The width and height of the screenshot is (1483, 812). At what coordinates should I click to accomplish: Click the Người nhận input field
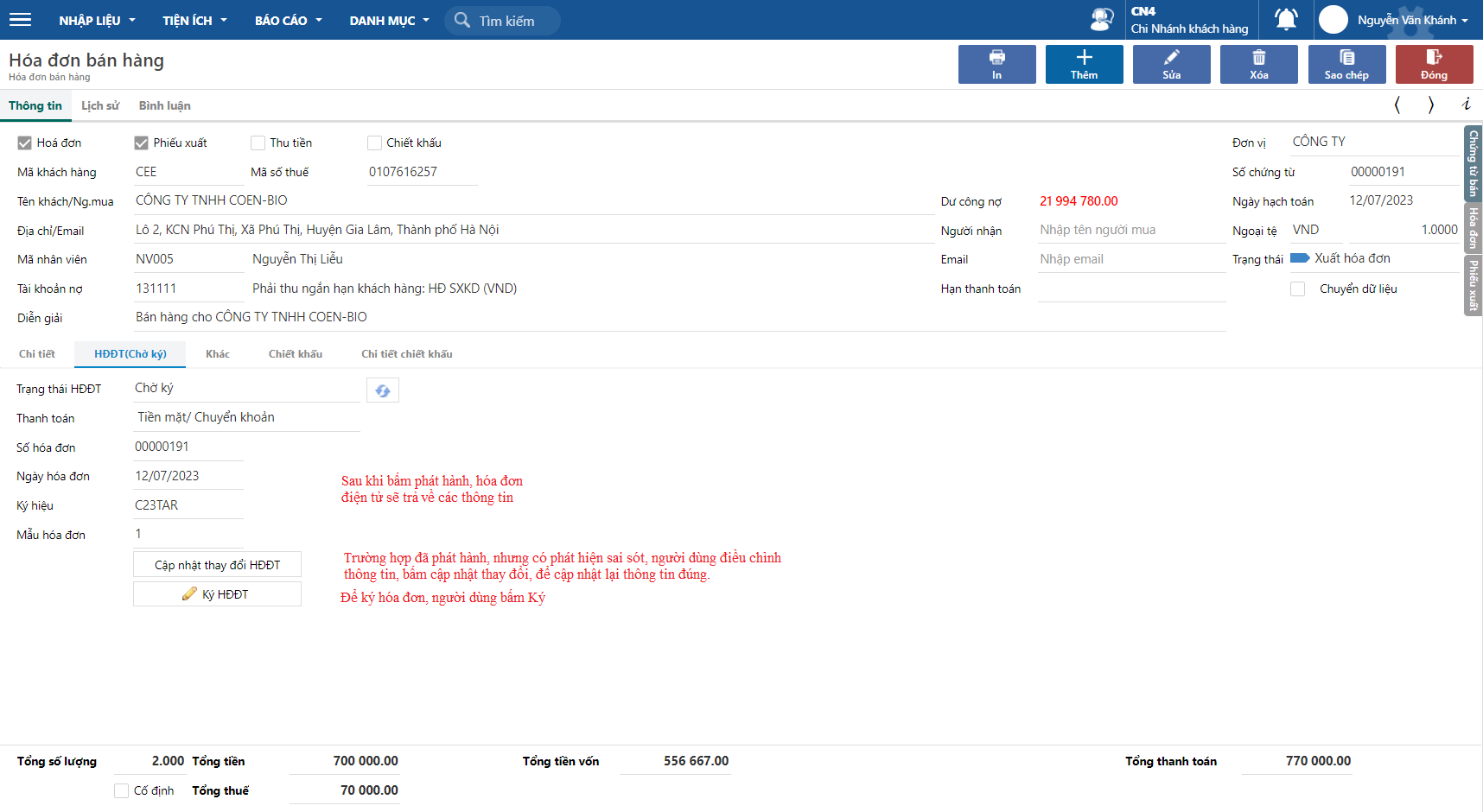(1130, 230)
